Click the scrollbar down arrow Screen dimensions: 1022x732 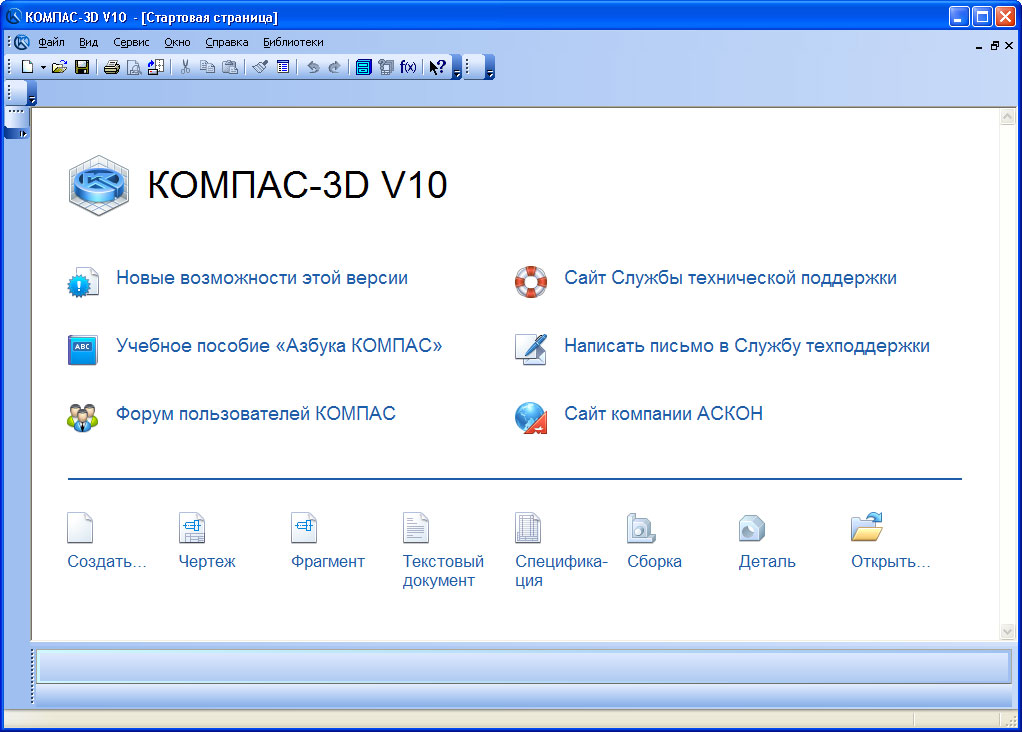(x=1008, y=631)
